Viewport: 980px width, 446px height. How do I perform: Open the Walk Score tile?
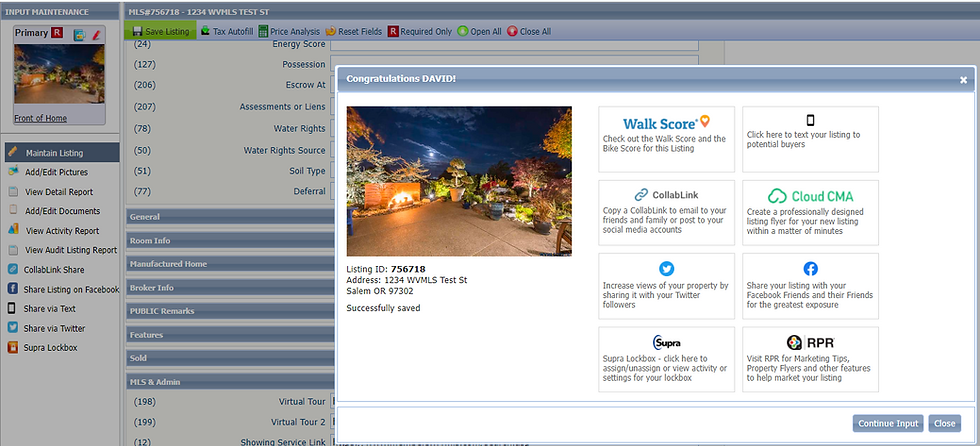pyautogui.click(x=666, y=139)
